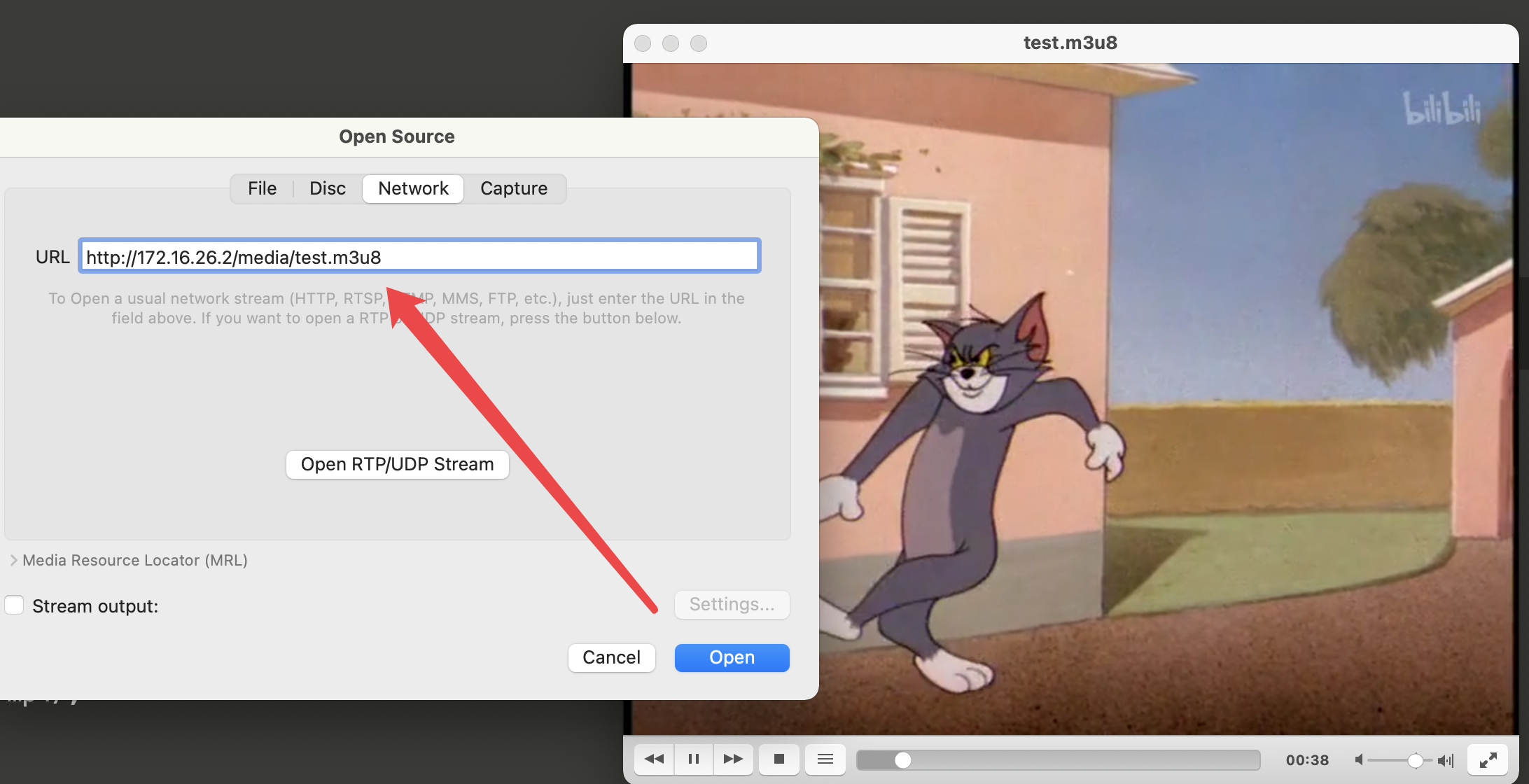This screenshot has width=1529, height=784.
Task: Enable the Stream output checkbox
Action: 15,605
